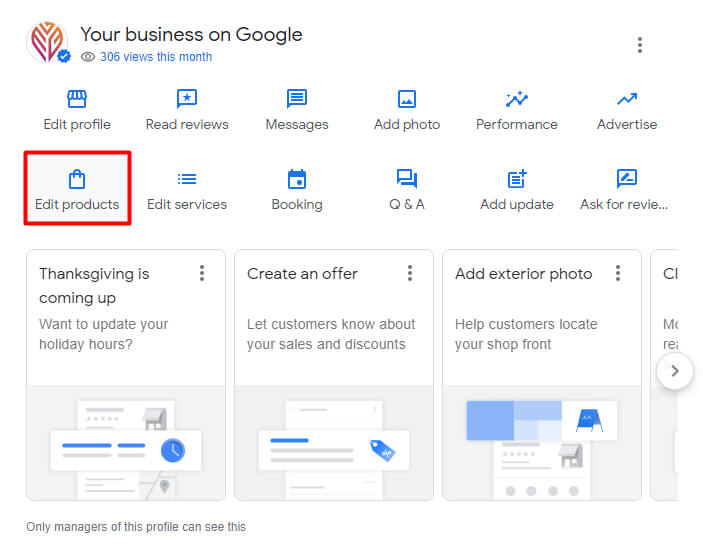Click 'Help customers locate your shop front' text
Screen dimensions: 703x548
pos(526,334)
